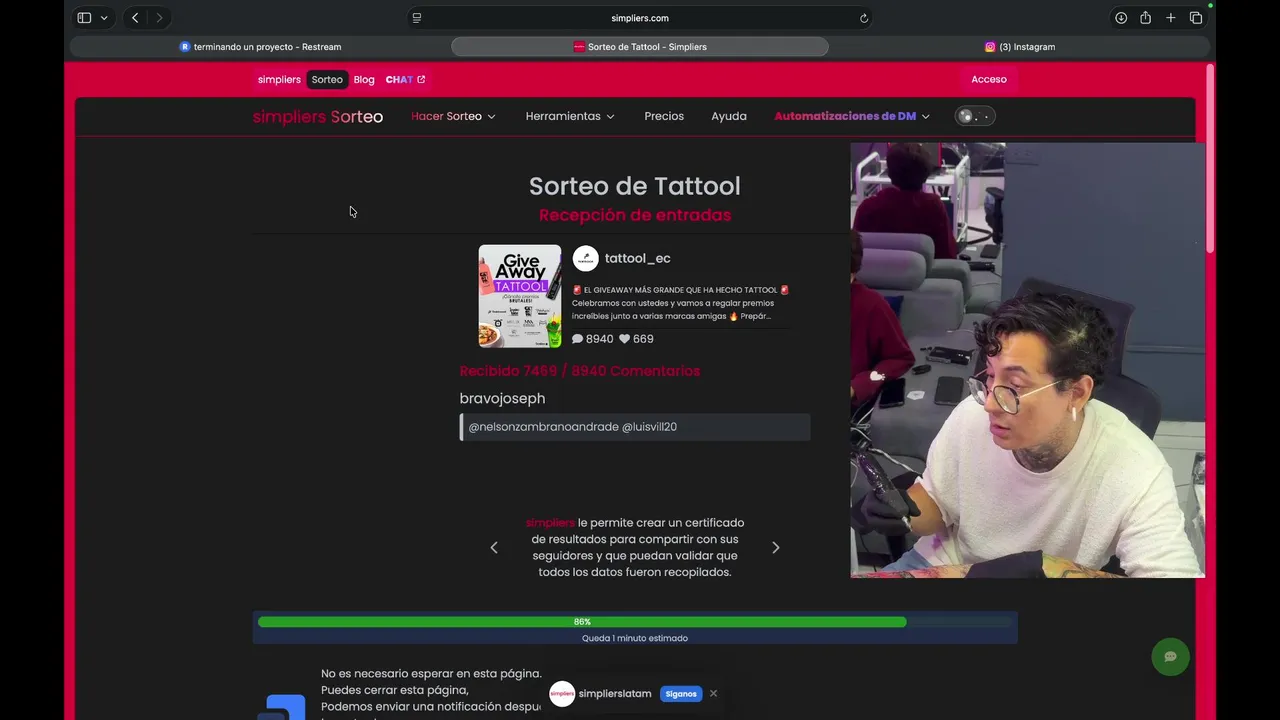Expand the sidebar tab group dropdown arrow
Viewport: 1280px width, 720px height.
104,18
